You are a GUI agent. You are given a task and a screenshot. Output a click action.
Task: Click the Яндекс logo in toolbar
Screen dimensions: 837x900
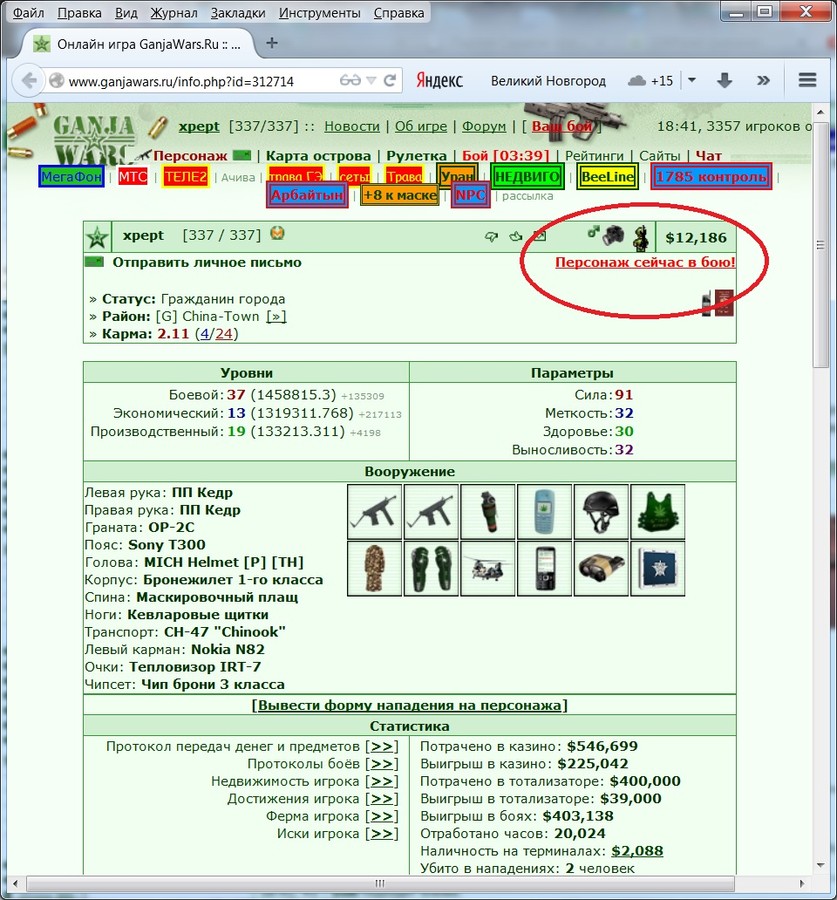440,80
